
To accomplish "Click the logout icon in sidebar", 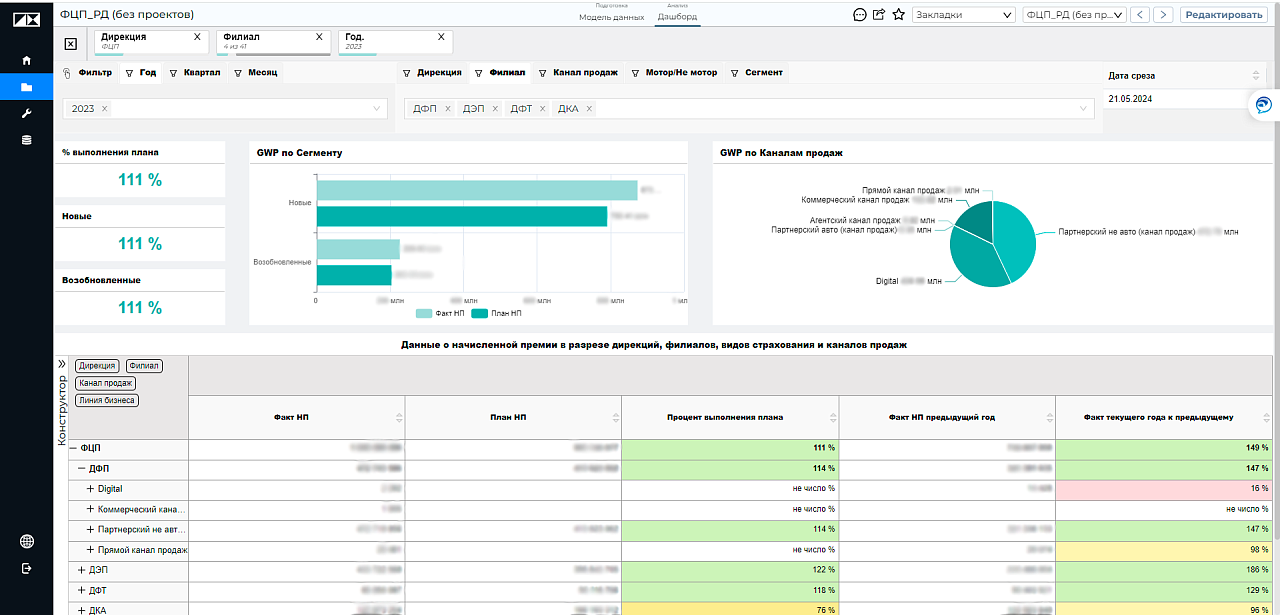I will click(27, 569).
